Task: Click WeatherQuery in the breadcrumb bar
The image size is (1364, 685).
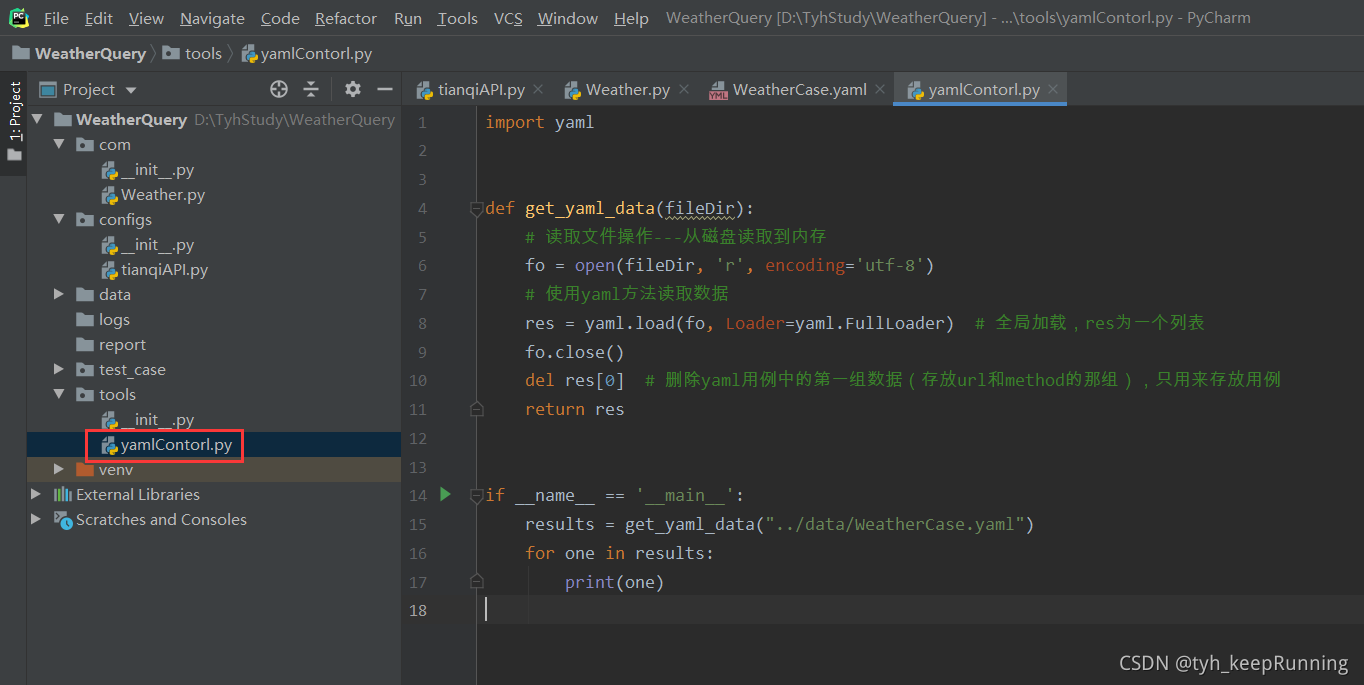Action: pos(79,53)
